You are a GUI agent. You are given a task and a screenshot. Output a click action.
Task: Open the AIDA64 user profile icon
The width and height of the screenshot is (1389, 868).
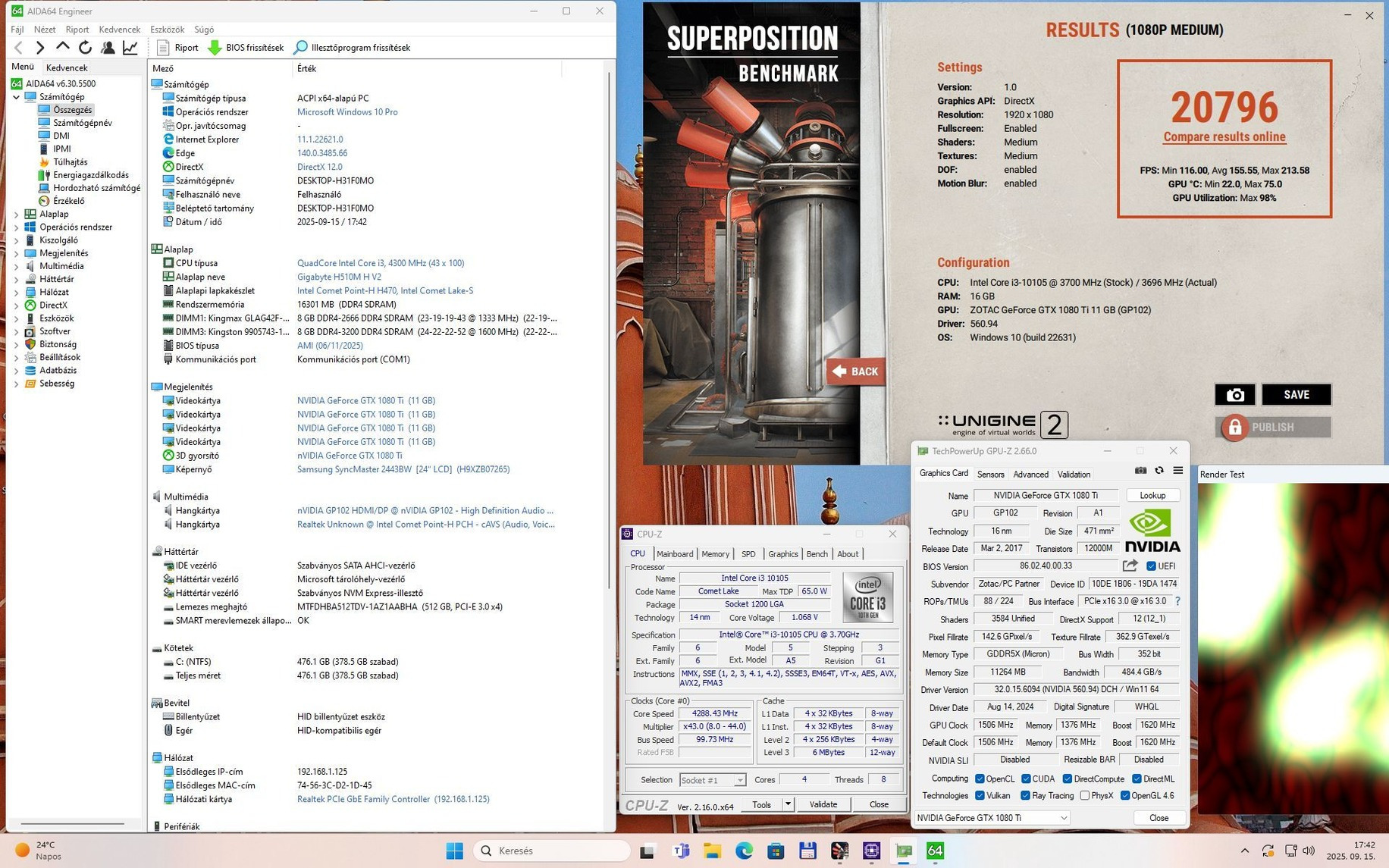tap(108, 48)
